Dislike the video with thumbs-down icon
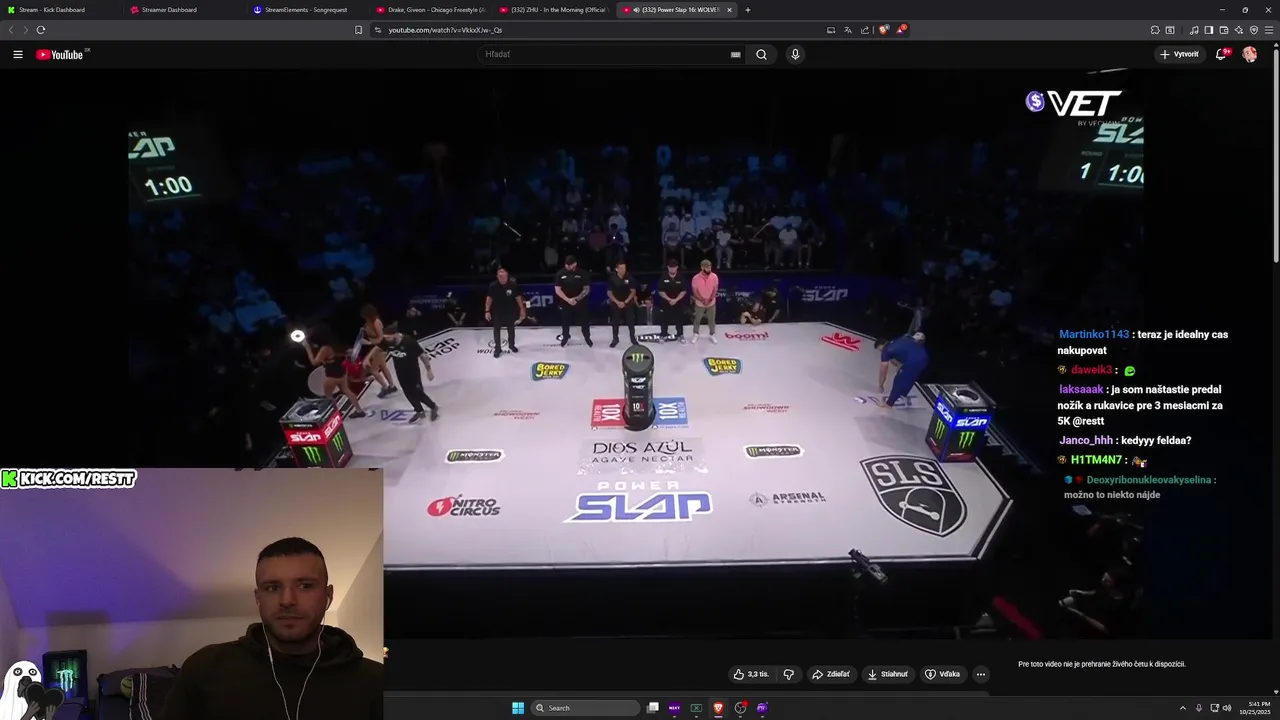This screenshot has height=720, width=1280. point(788,674)
